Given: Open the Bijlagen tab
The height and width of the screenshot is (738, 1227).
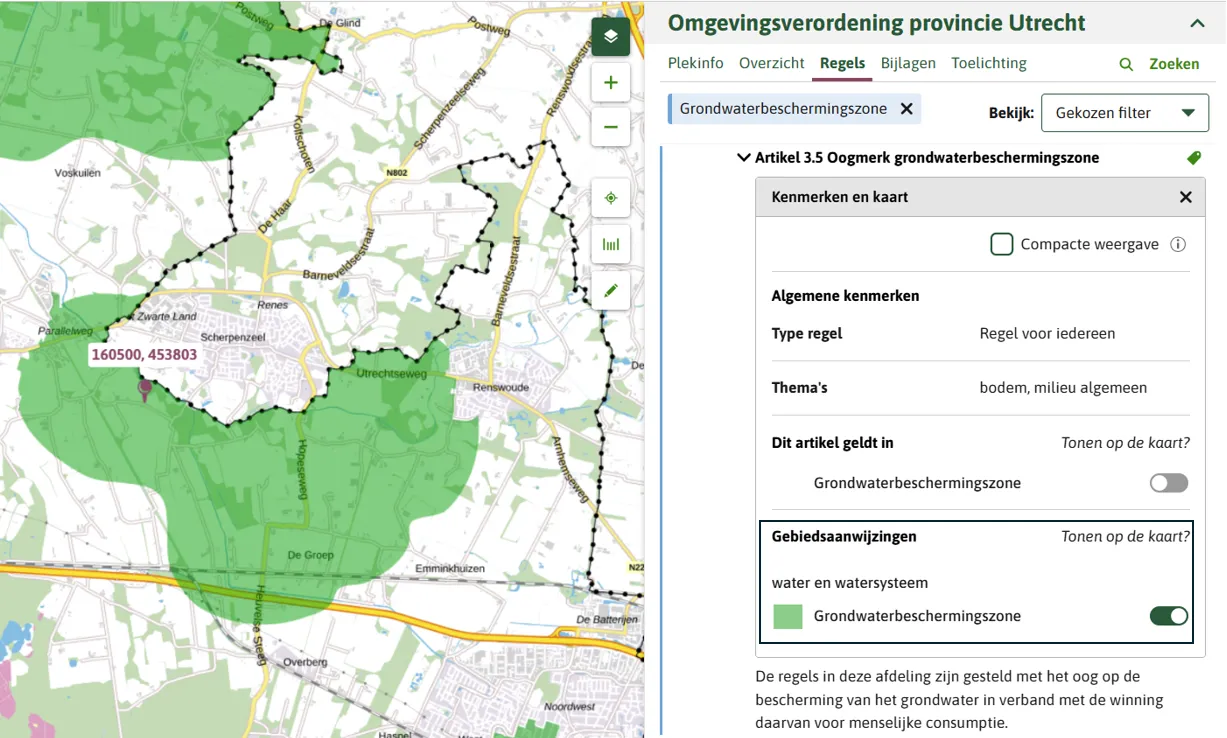Looking at the screenshot, I should coord(908,63).
